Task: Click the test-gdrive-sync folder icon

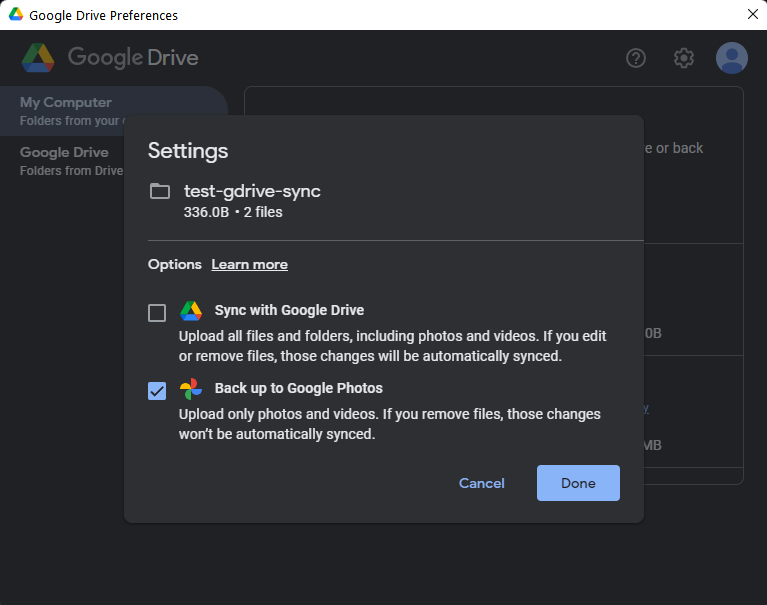Action: [159, 191]
